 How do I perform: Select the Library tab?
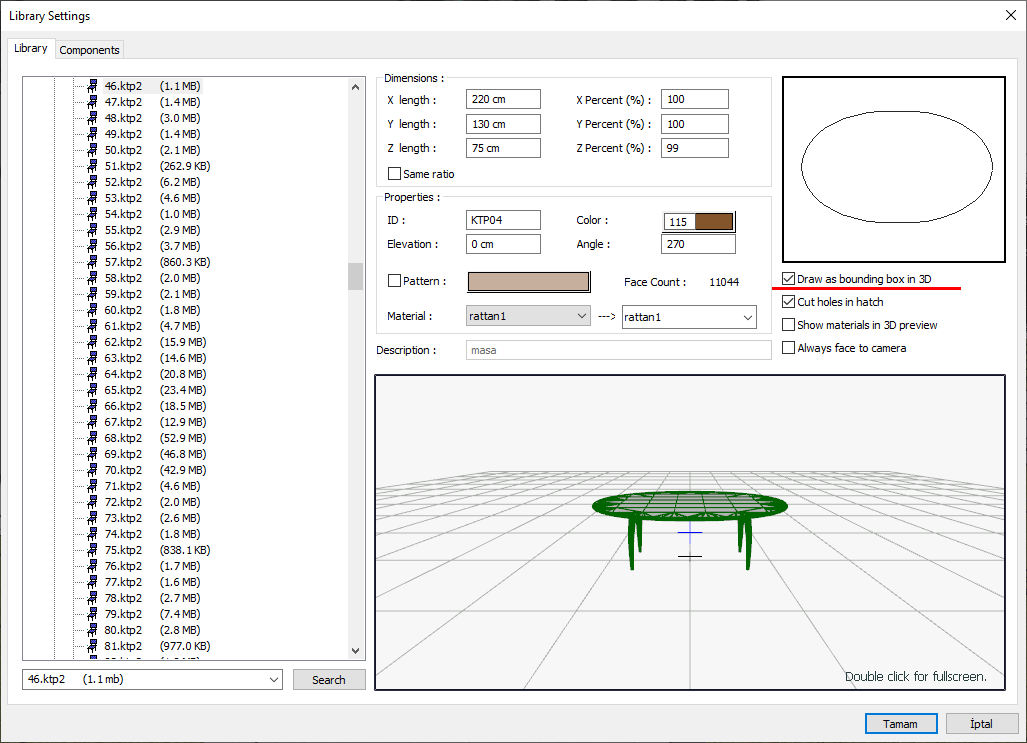31,48
